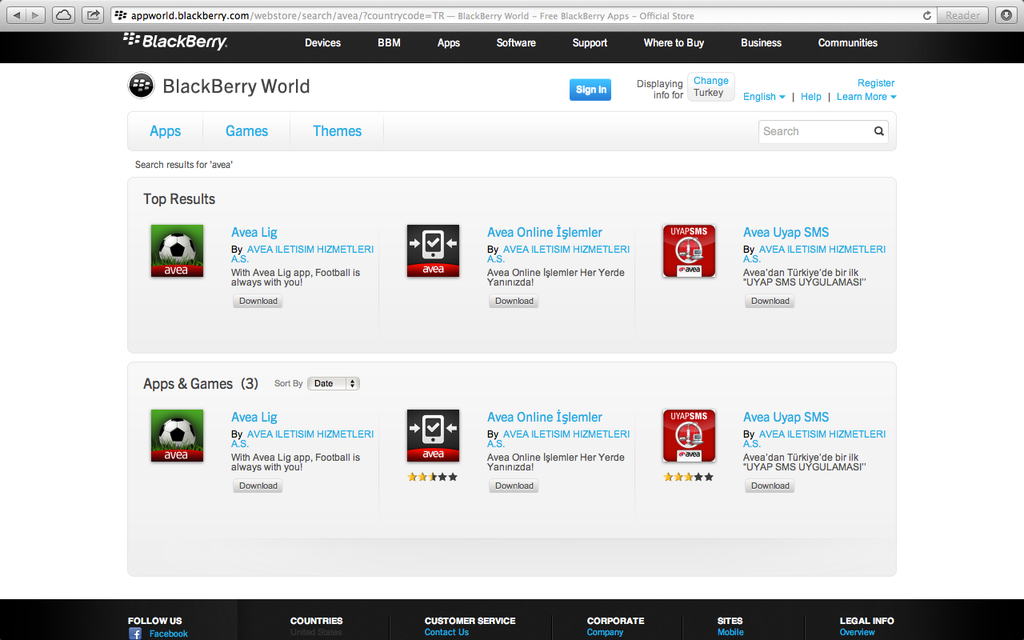Open the Avea Online İşlemler icon in Top Results

point(433,250)
